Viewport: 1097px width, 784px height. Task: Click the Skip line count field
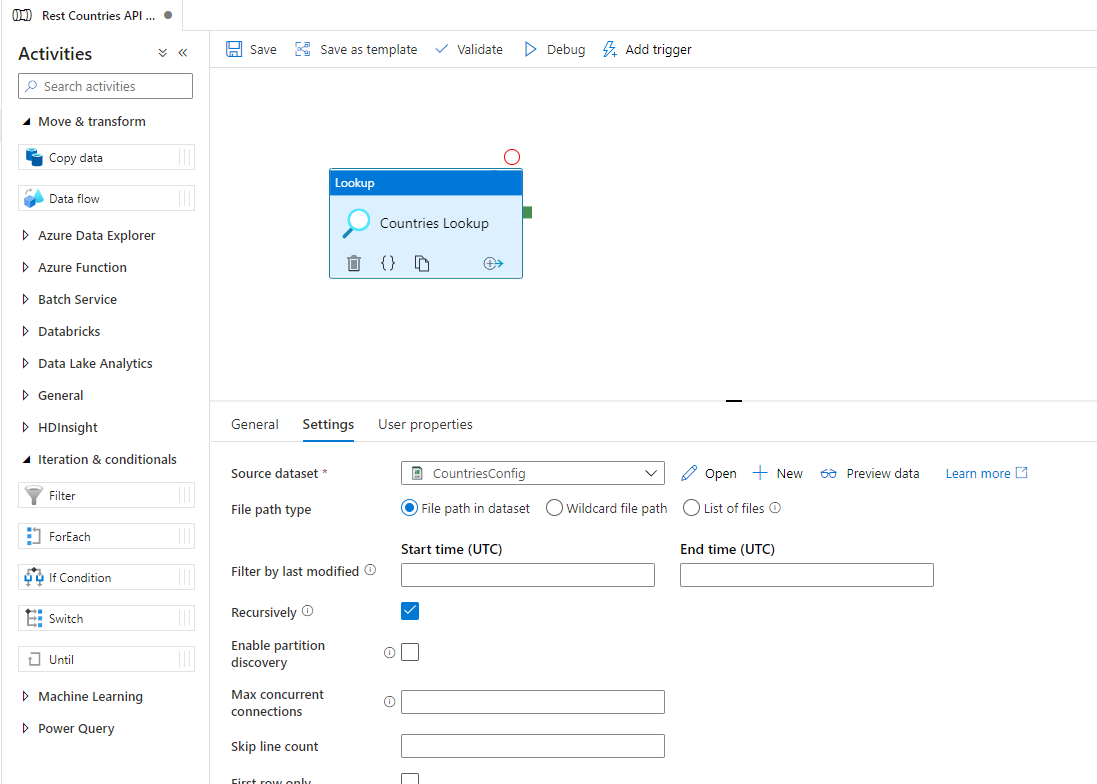click(x=532, y=746)
